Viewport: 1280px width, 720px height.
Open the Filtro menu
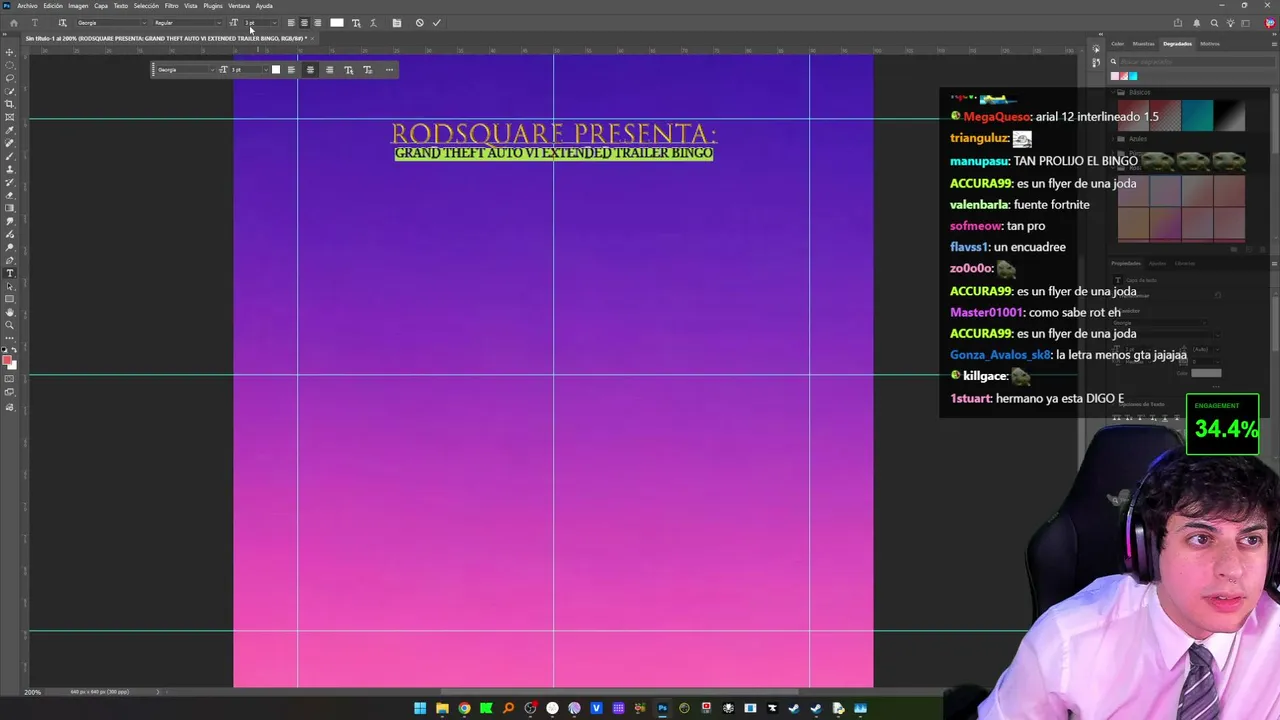(171, 6)
